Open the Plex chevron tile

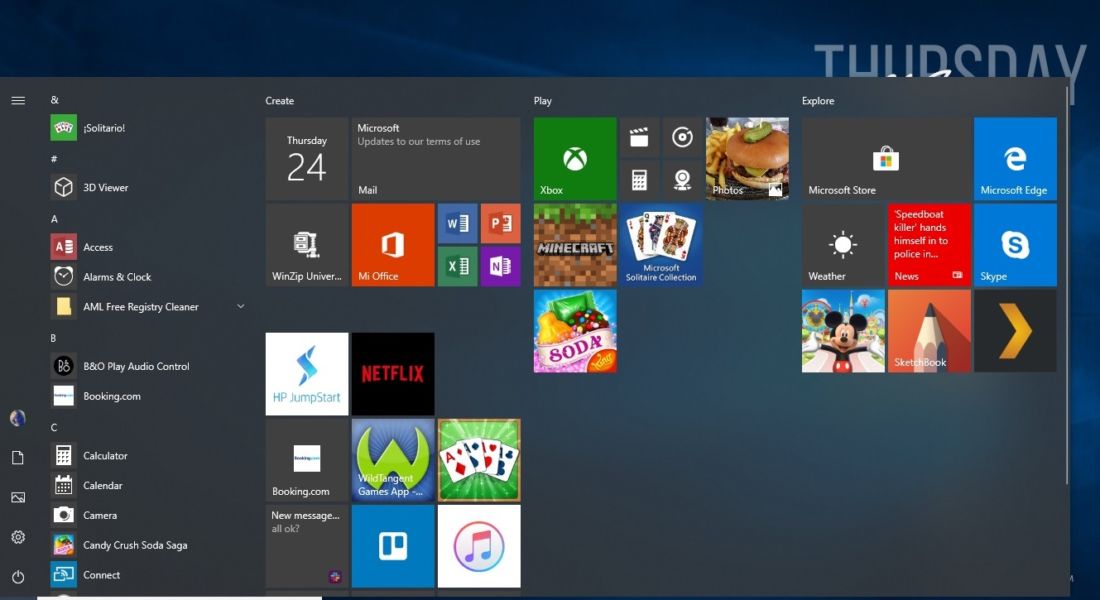tap(1014, 331)
